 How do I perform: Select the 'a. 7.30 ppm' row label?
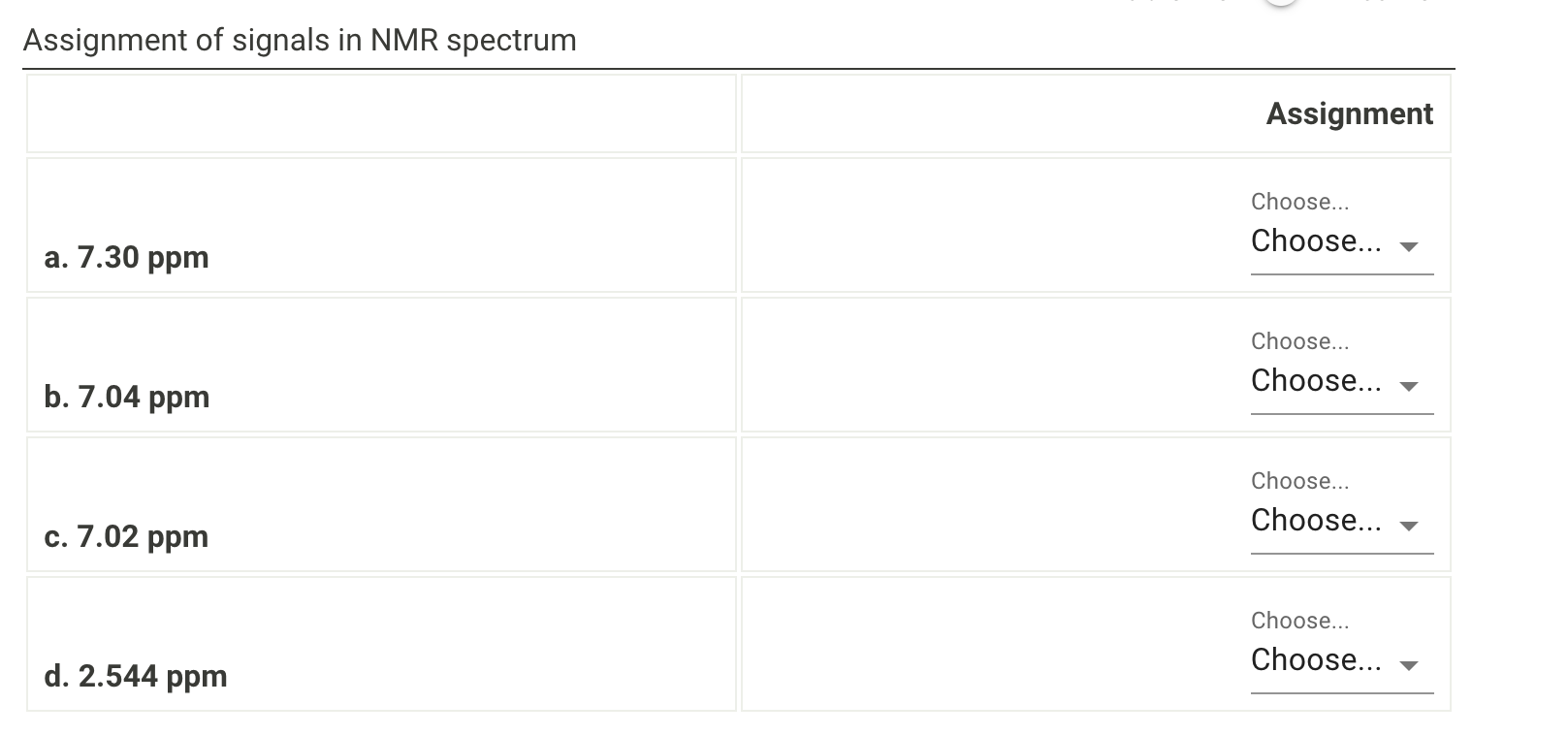click(126, 257)
